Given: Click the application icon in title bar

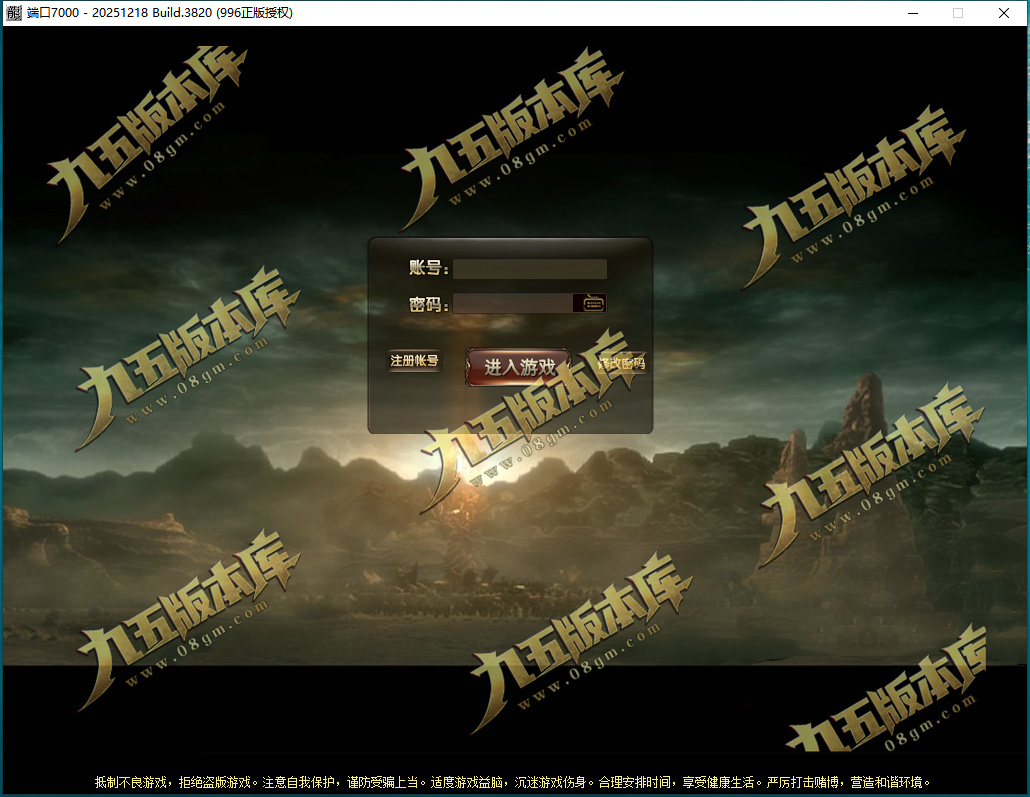Looking at the screenshot, I should coord(14,13).
